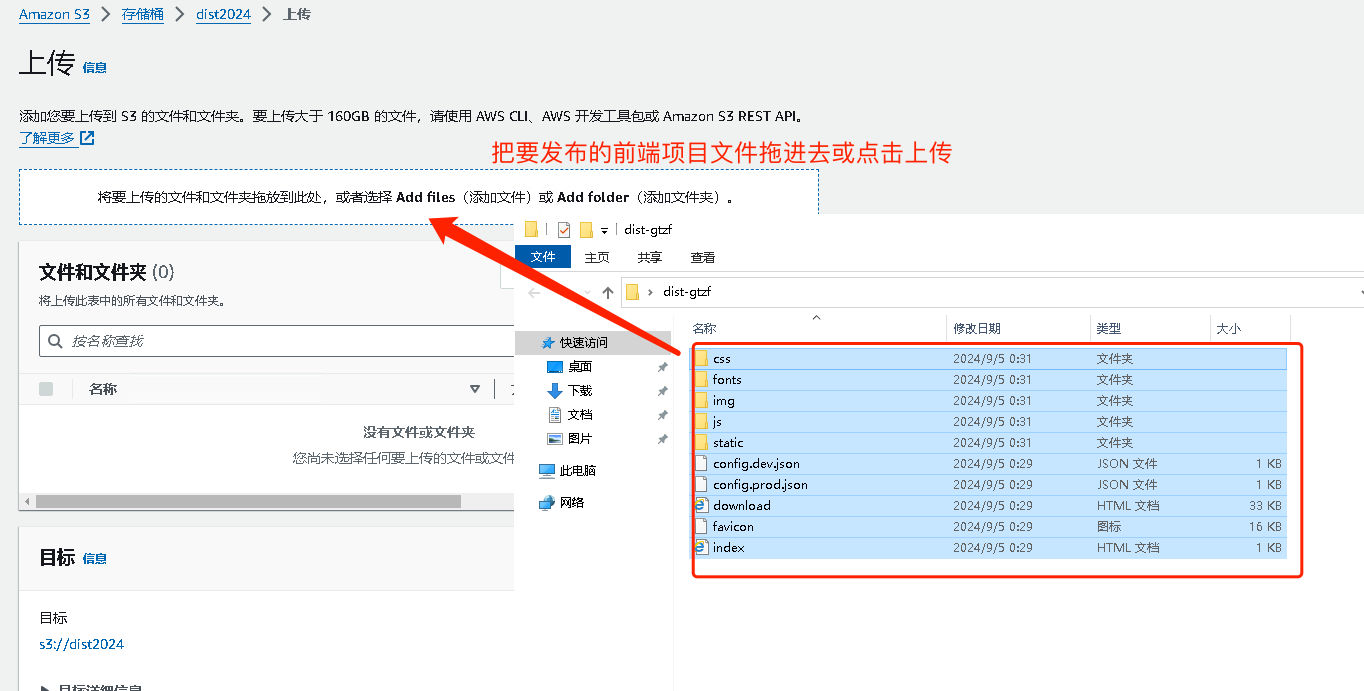Screen dimensions: 1364x691
Task: Click the 此电脑 computer icon
Action: [547, 470]
